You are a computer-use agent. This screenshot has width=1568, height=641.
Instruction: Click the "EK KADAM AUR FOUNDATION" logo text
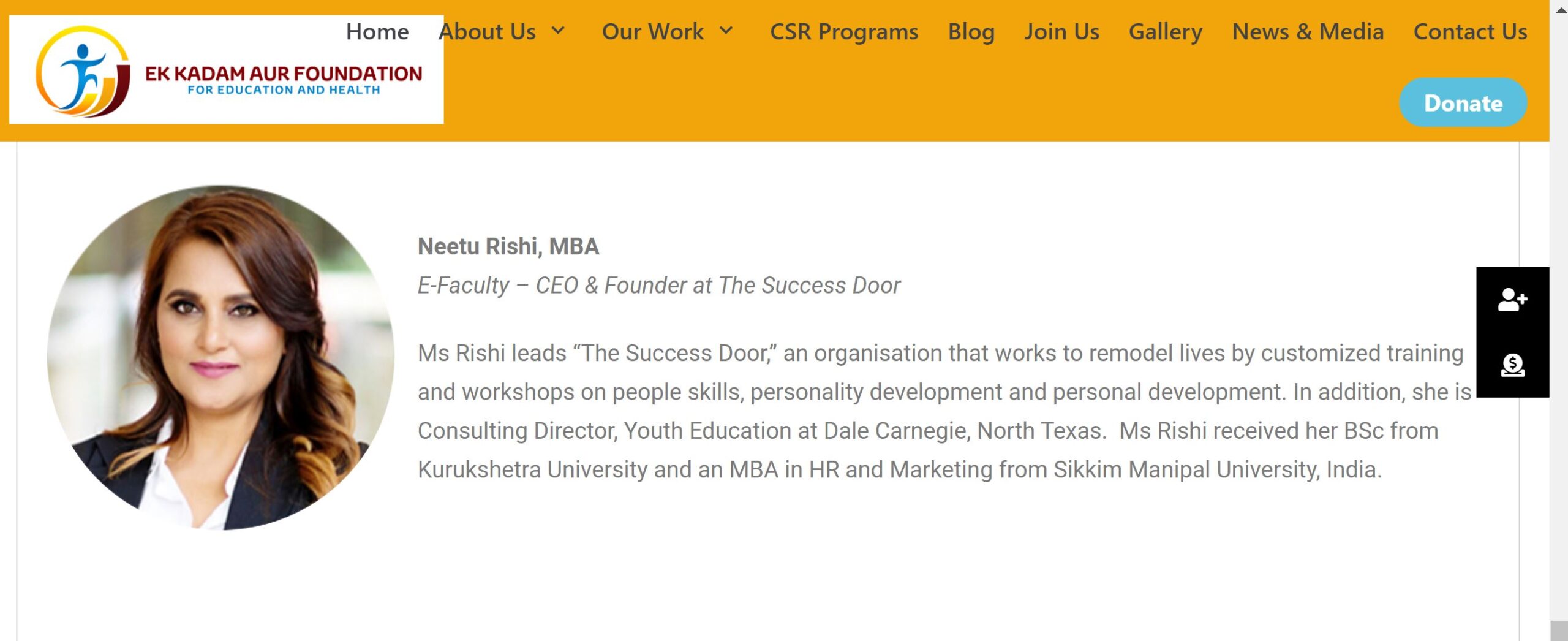(283, 74)
